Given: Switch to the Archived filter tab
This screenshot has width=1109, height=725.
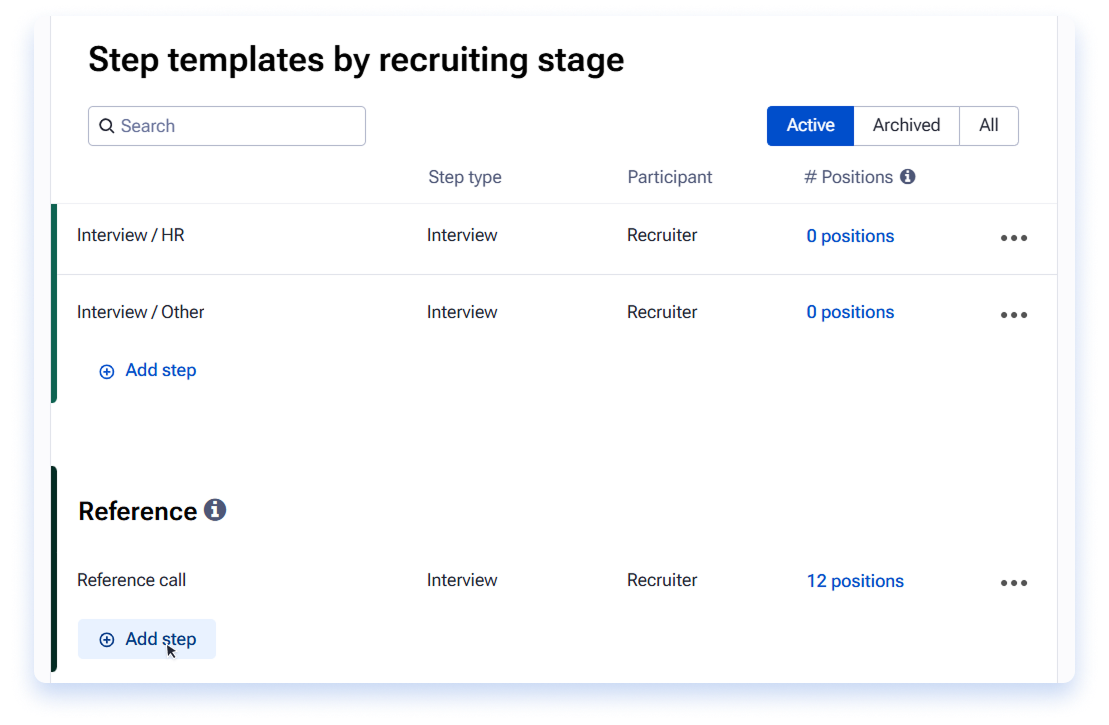Looking at the screenshot, I should tap(906, 126).
